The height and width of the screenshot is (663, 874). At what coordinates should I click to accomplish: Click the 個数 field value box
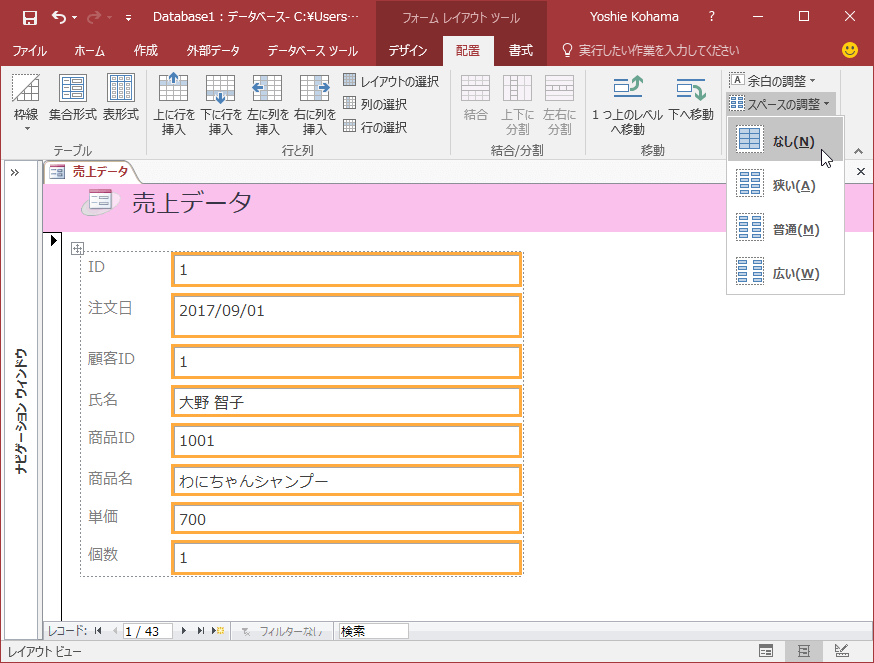[347, 557]
